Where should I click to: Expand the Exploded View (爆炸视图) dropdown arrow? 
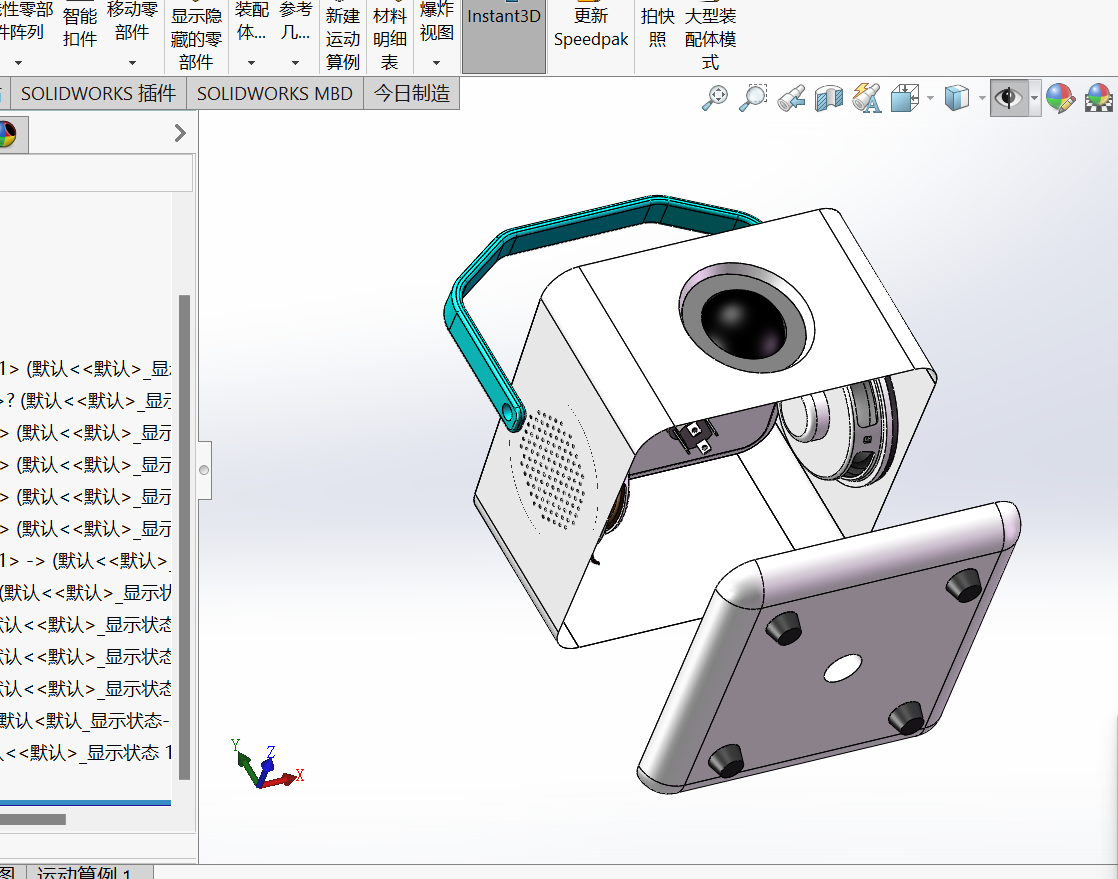(436, 63)
